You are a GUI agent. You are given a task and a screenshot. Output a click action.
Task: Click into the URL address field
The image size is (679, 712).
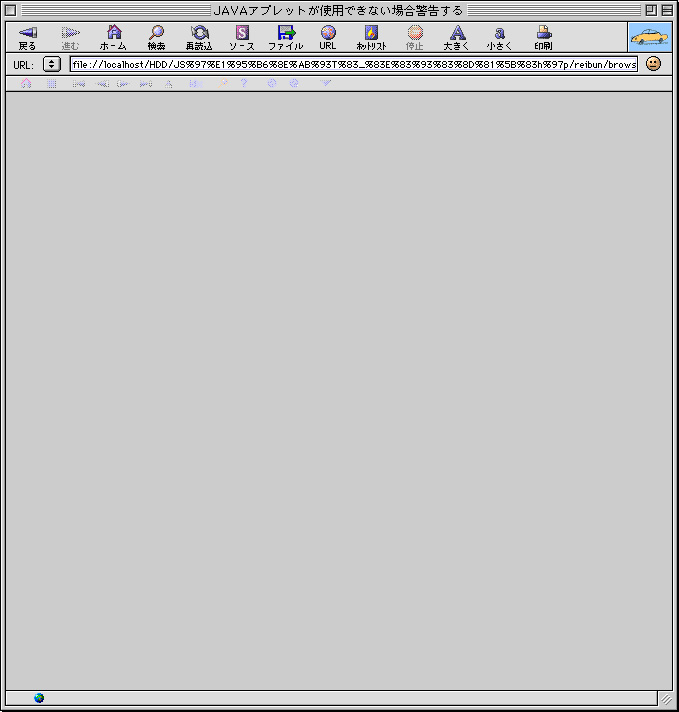(x=354, y=64)
